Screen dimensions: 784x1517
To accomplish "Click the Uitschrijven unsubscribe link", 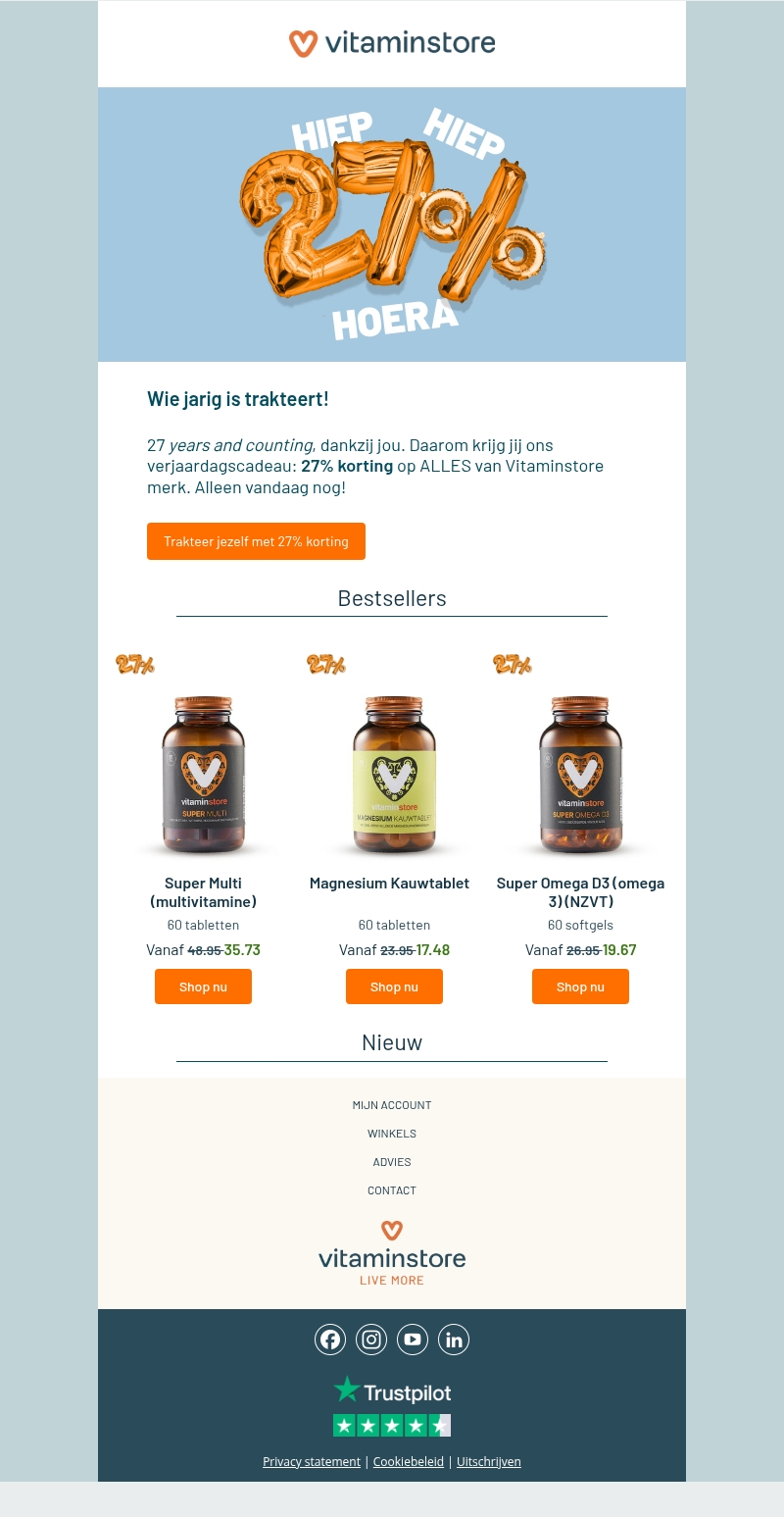I will click(x=489, y=1461).
